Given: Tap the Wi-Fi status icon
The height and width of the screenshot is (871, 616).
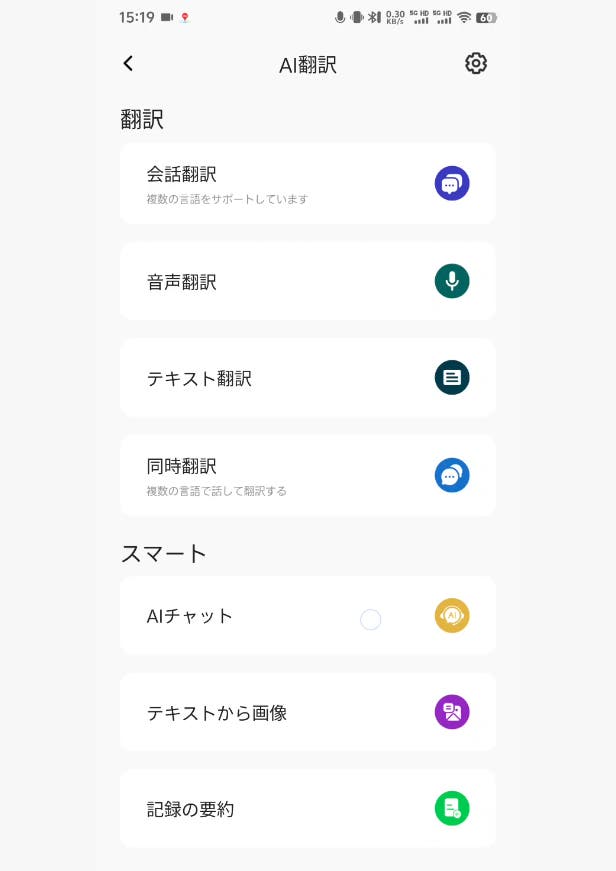Looking at the screenshot, I should point(464,17).
